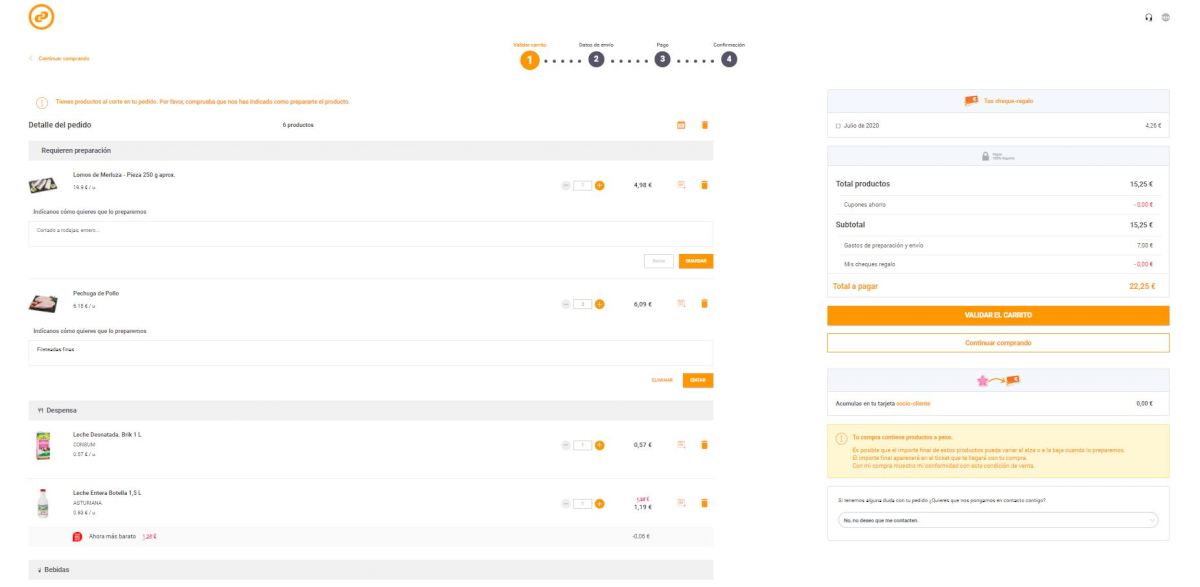This screenshot has width=1200, height=587.
Task: Go back via Continuar comprando arrow link
Action: pos(60,58)
